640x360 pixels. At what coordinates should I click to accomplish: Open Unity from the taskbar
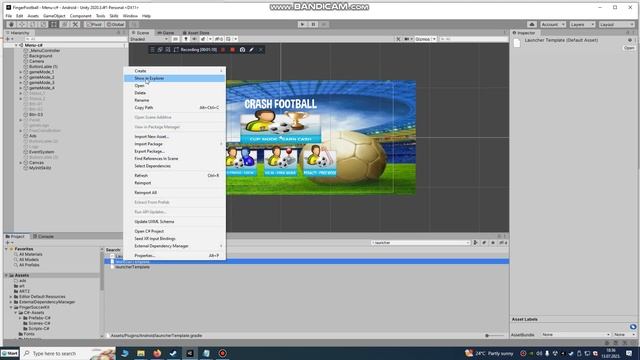(x=190, y=353)
